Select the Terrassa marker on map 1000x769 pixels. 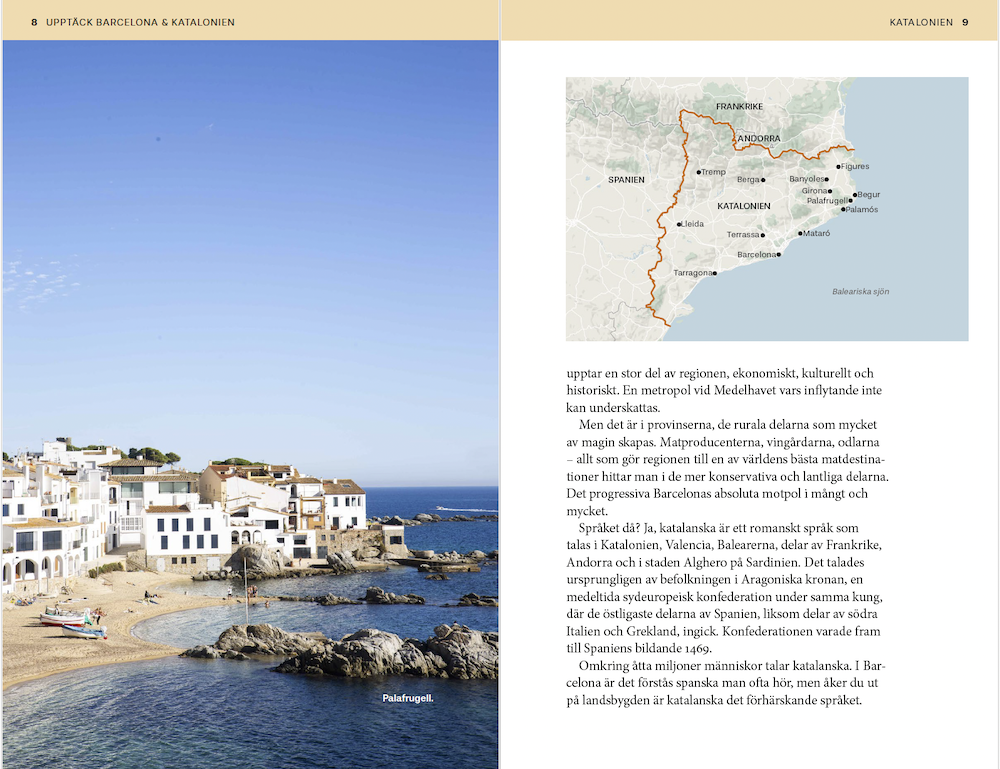[763, 235]
